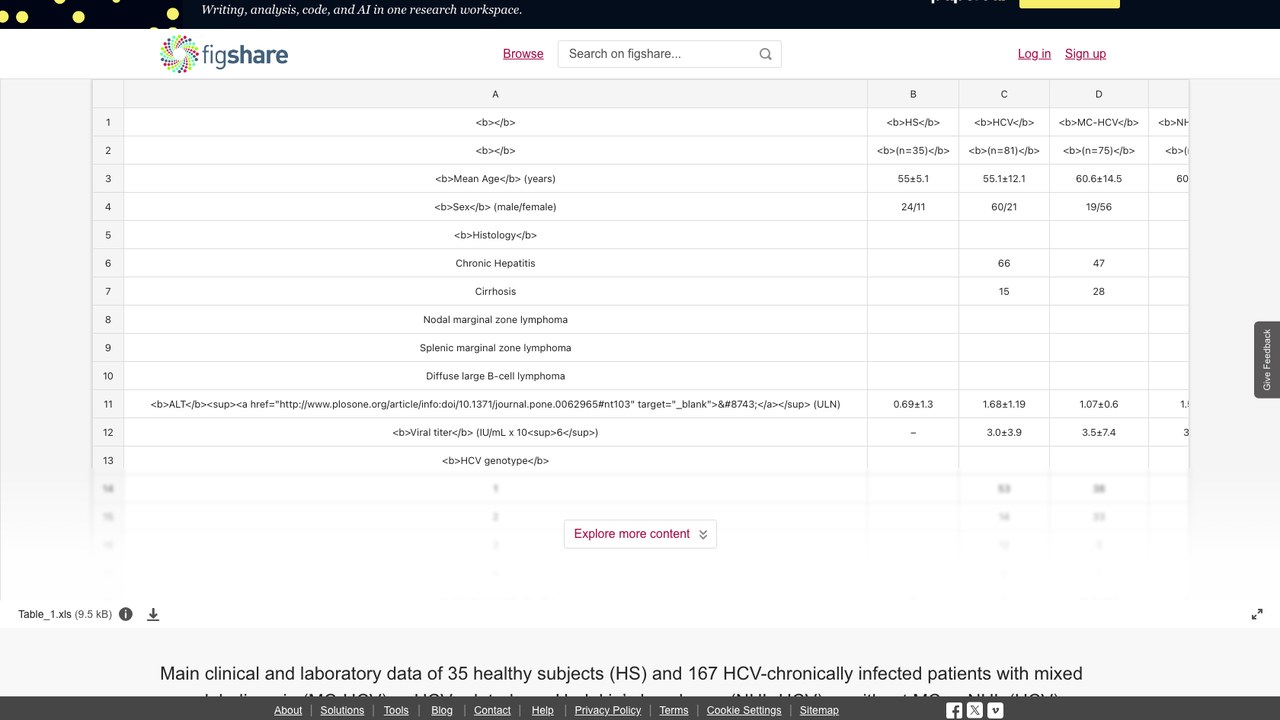Click the Table_1.xls file name

click(45, 614)
